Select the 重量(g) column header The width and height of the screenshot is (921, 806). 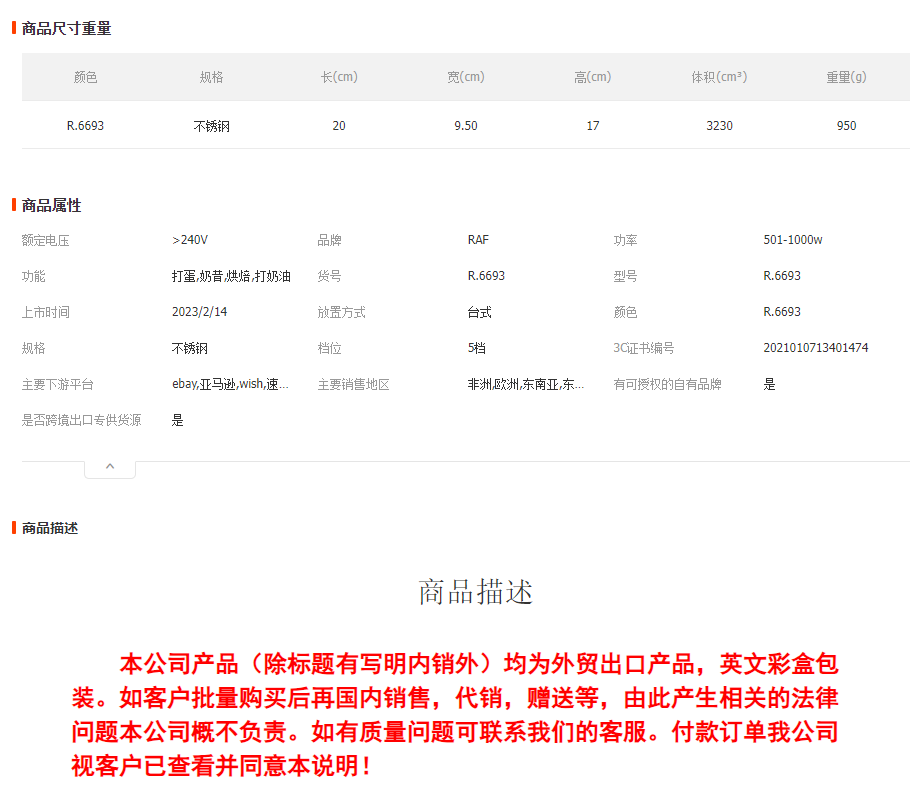(x=846, y=77)
